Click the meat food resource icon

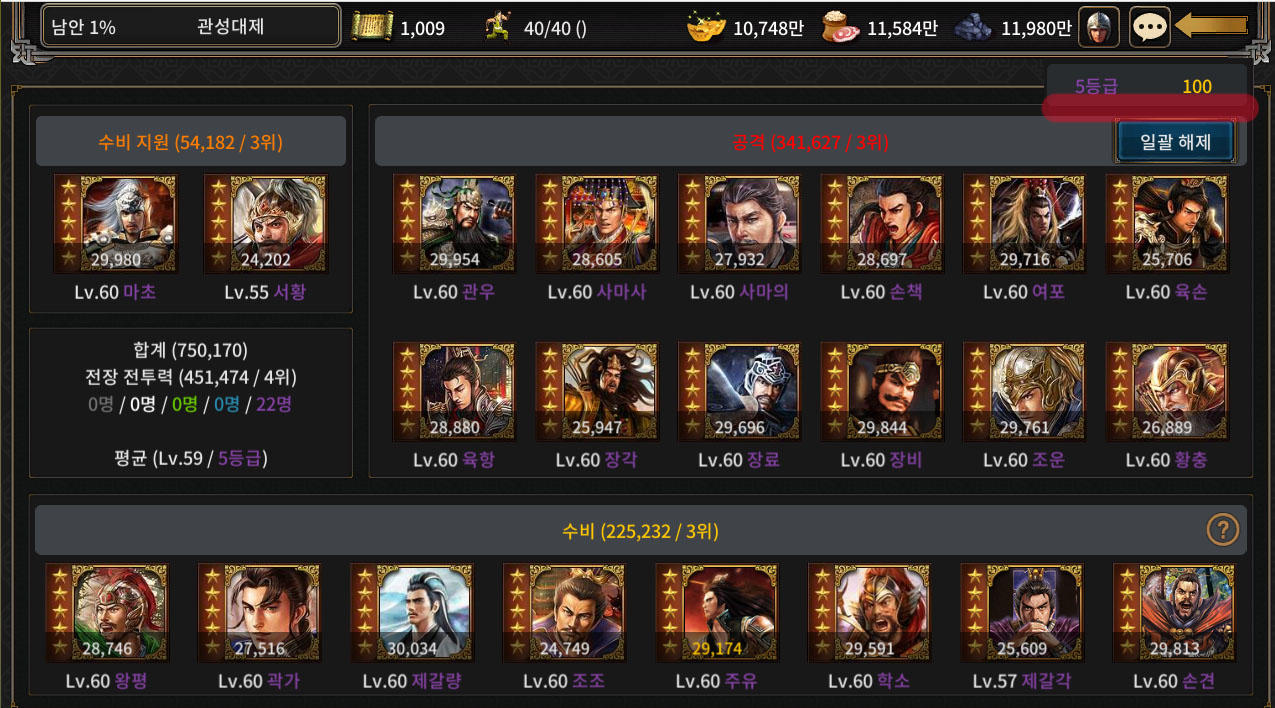click(840, 28)
